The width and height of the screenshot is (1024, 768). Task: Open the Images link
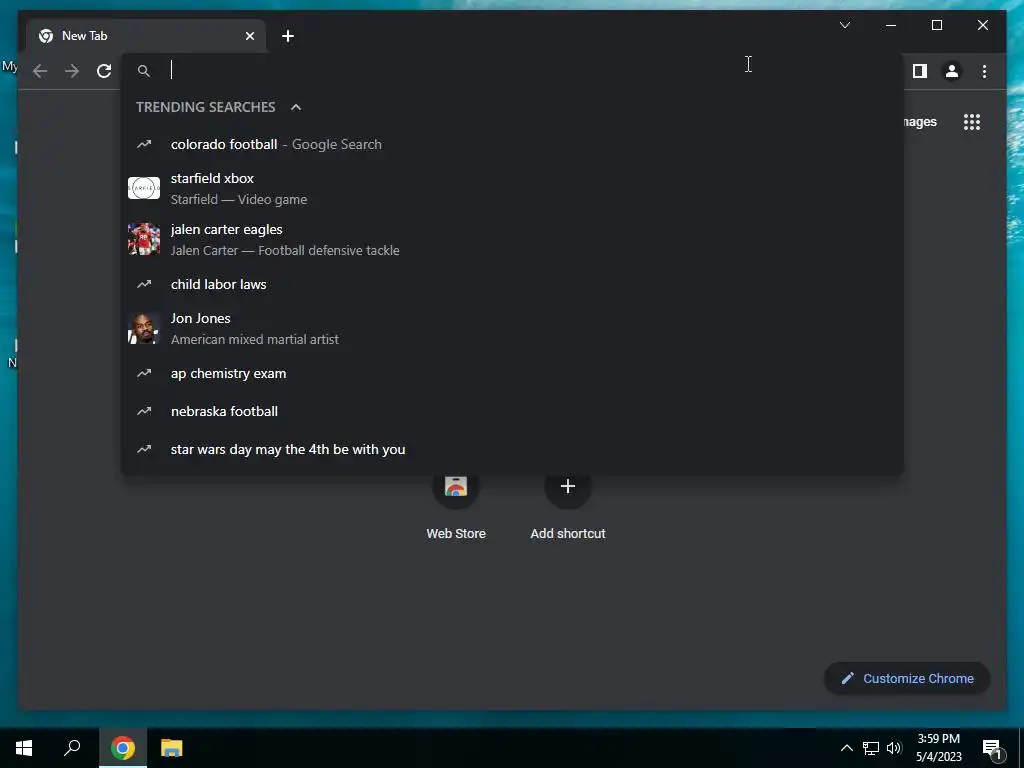pos(920,121)
